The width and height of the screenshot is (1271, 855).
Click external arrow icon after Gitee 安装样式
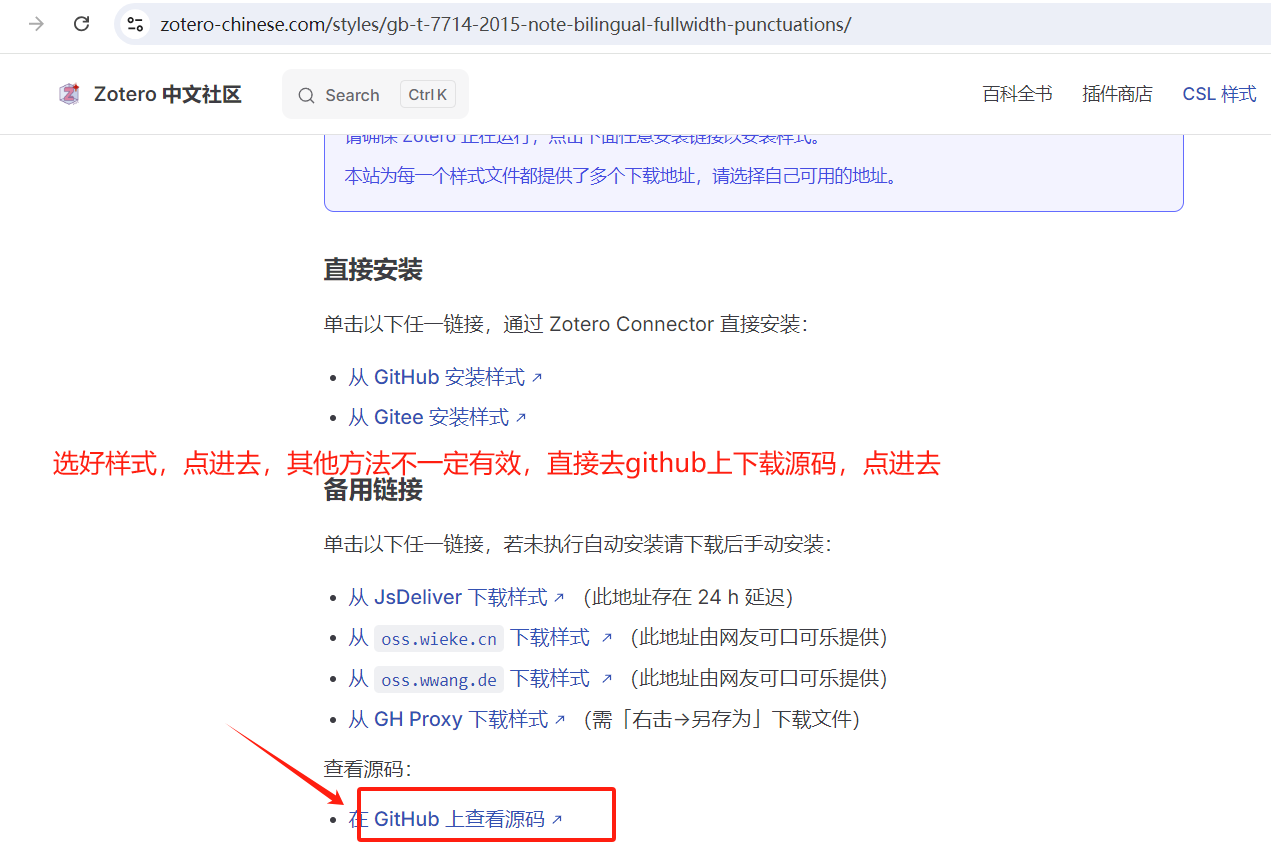point(521,418)
